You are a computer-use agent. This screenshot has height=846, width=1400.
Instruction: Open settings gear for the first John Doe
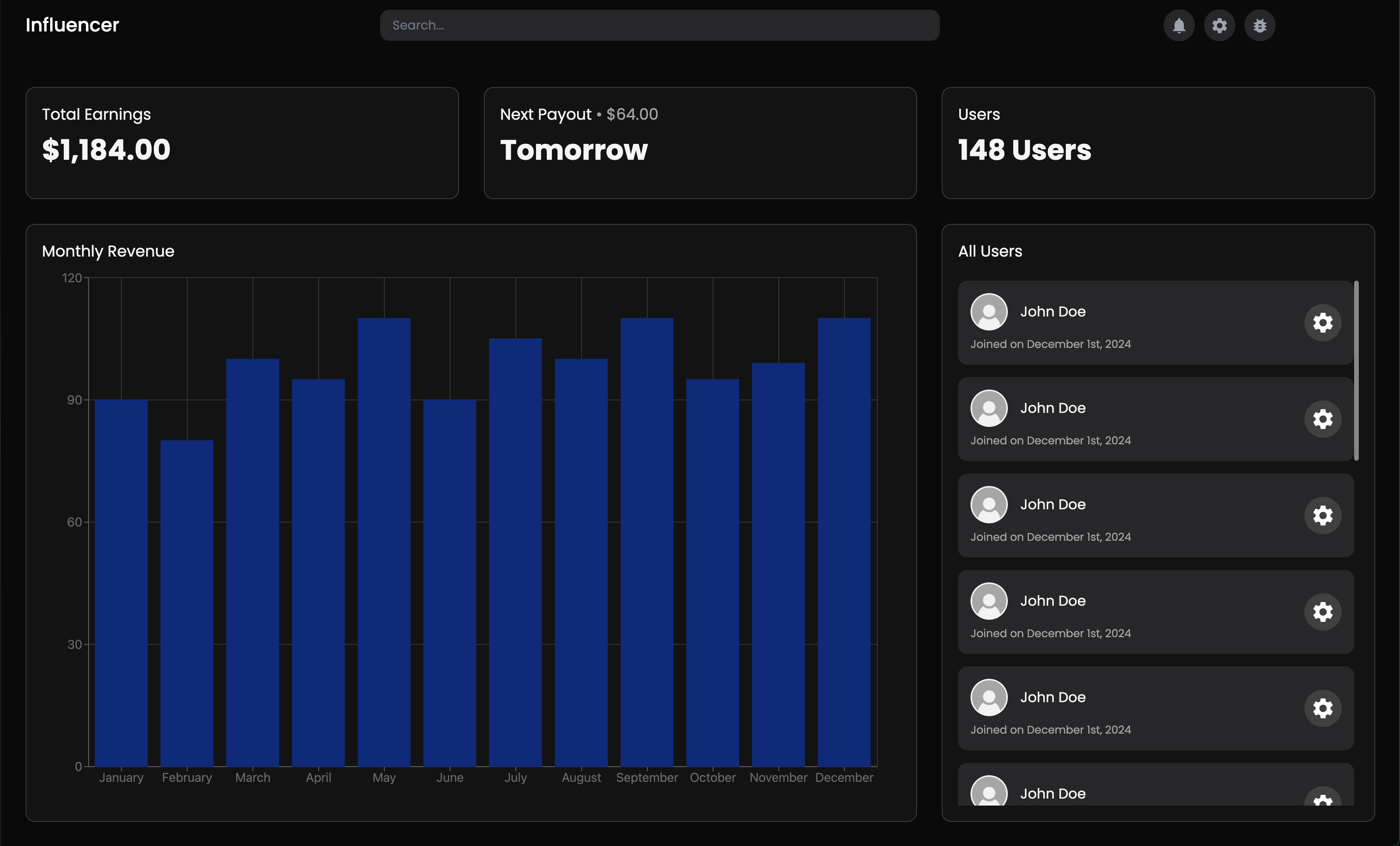click(x=1322, y=323)
